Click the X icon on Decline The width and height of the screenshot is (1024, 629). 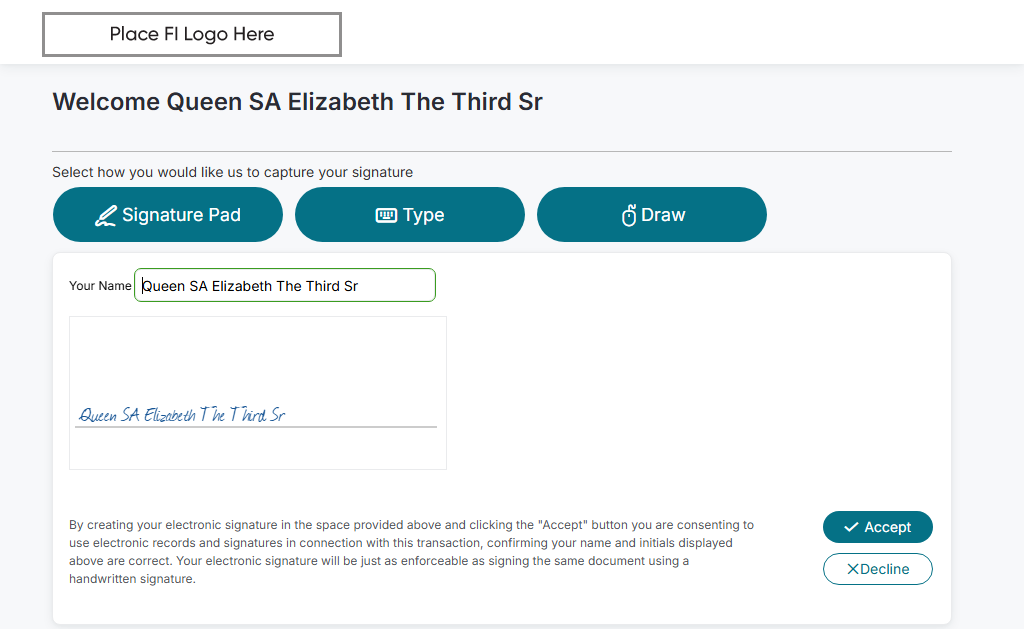click(853, 569)
